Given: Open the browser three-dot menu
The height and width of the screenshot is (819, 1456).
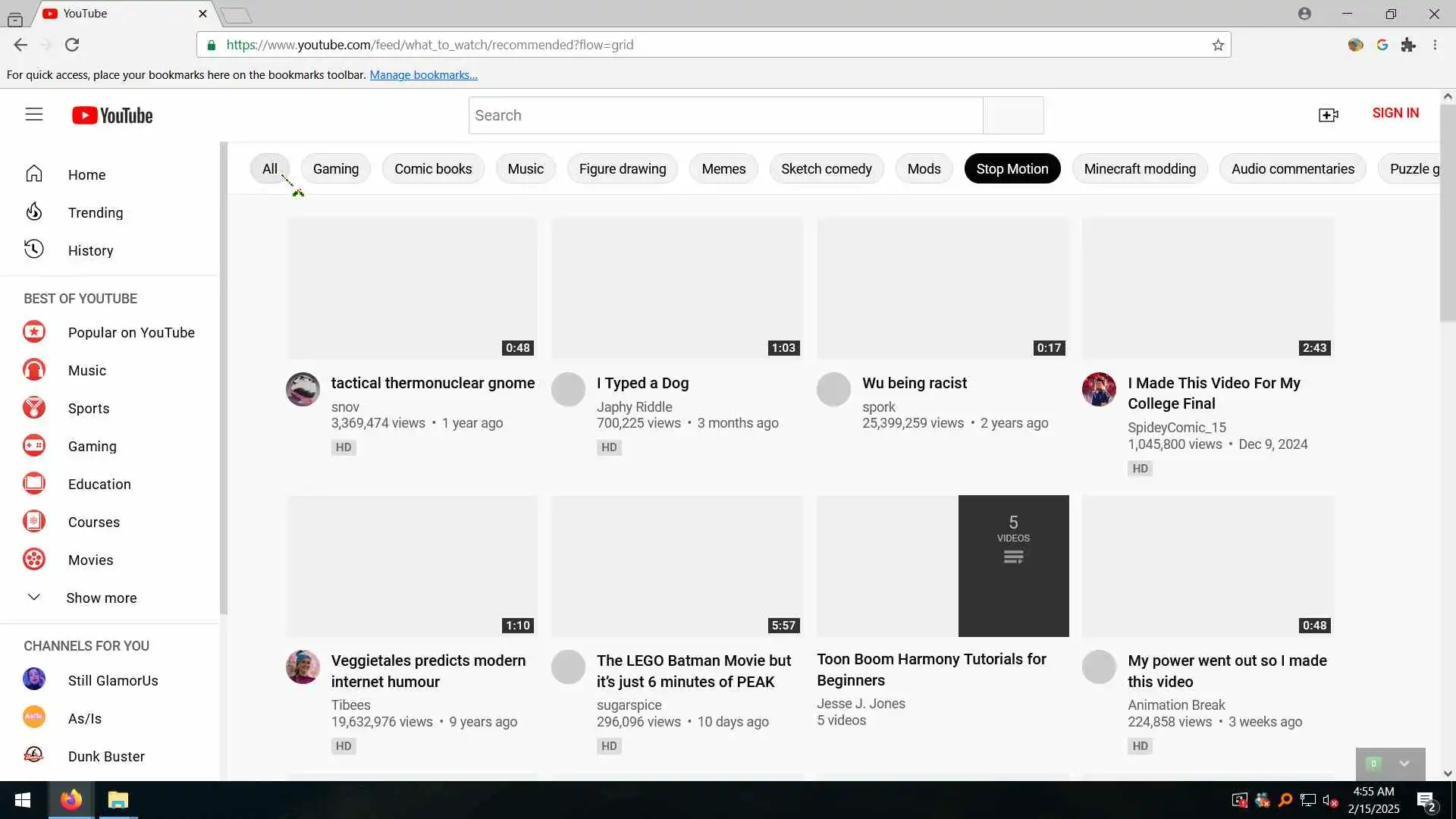Looking at the screenshot, I should point(1435,45).
